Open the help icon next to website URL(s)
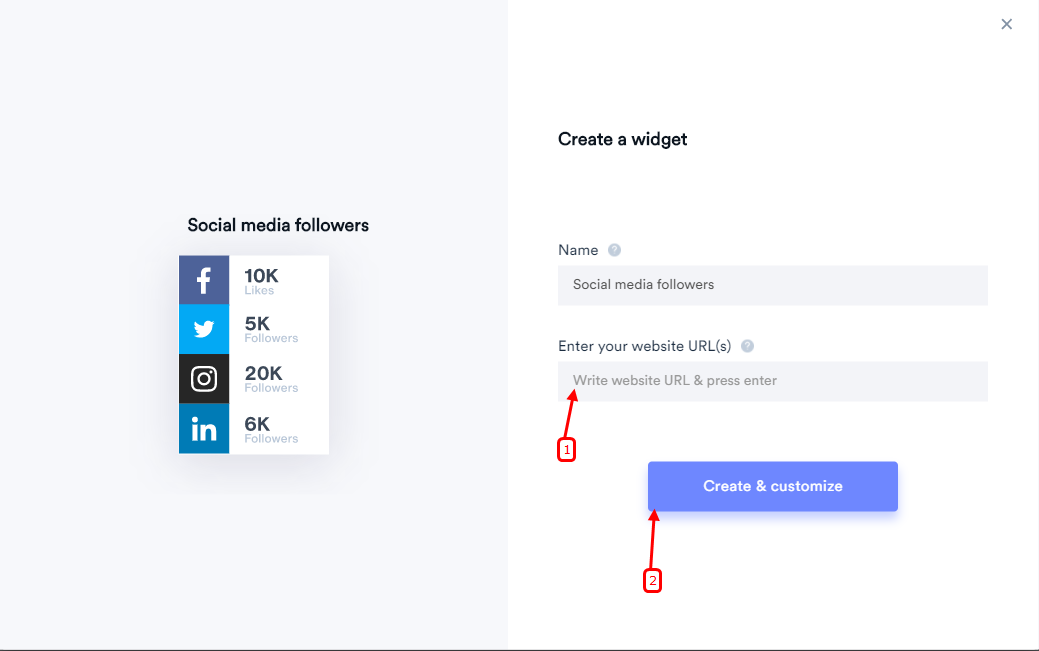 click(747, 346)
